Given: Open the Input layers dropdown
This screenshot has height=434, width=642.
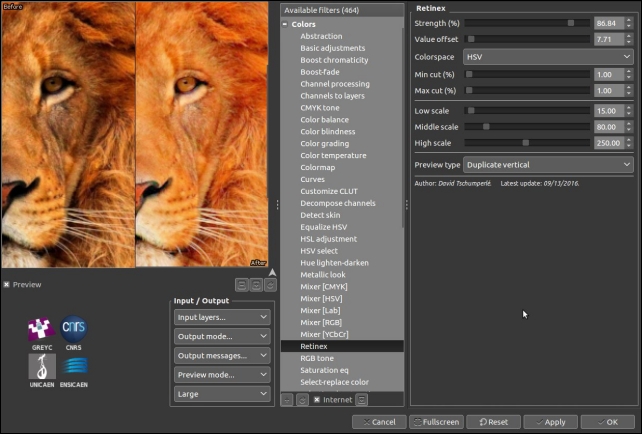Looking at the screenshot, I should pos(222,317).
